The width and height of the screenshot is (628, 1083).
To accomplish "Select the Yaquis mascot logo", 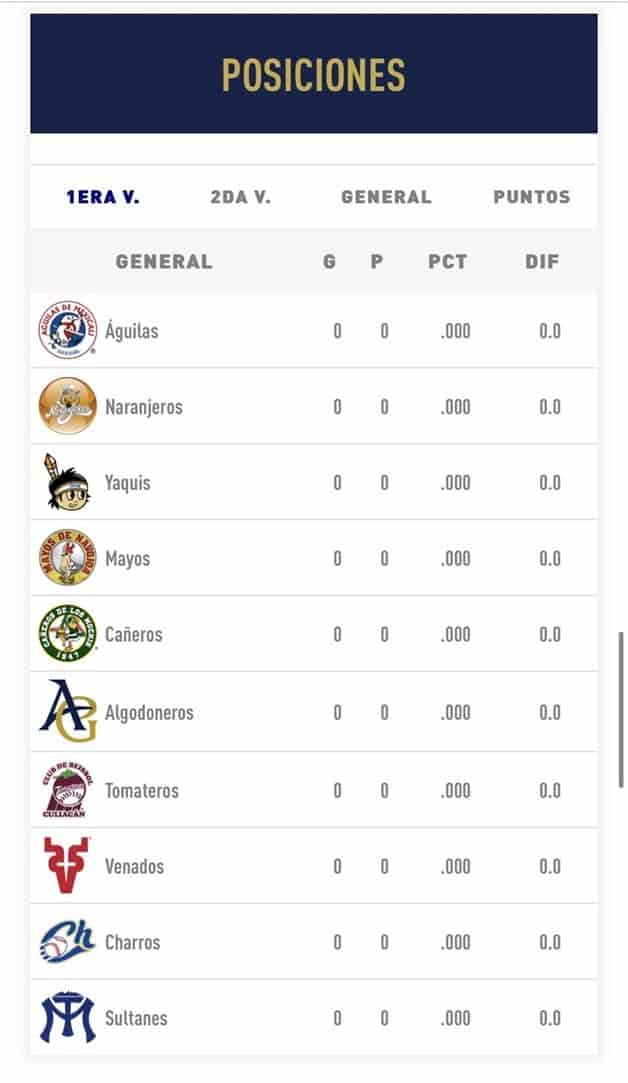I will pyautogui.click(x=68, y=482).
